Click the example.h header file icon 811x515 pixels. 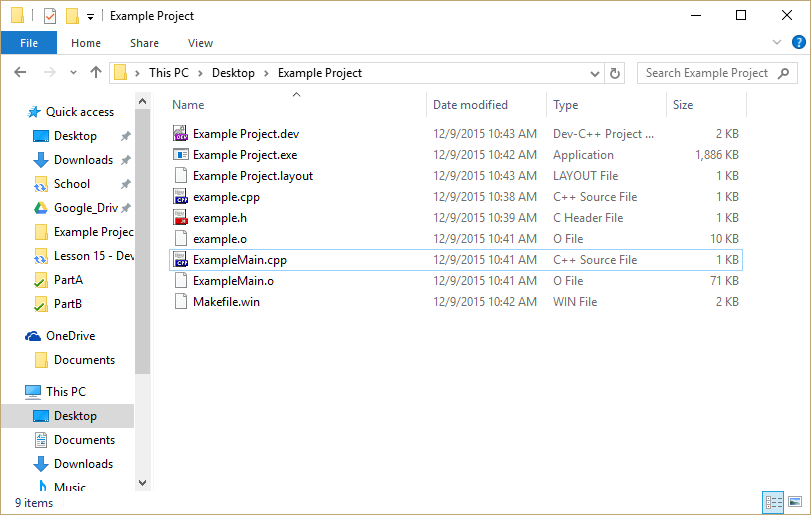(x=180, y=218)
